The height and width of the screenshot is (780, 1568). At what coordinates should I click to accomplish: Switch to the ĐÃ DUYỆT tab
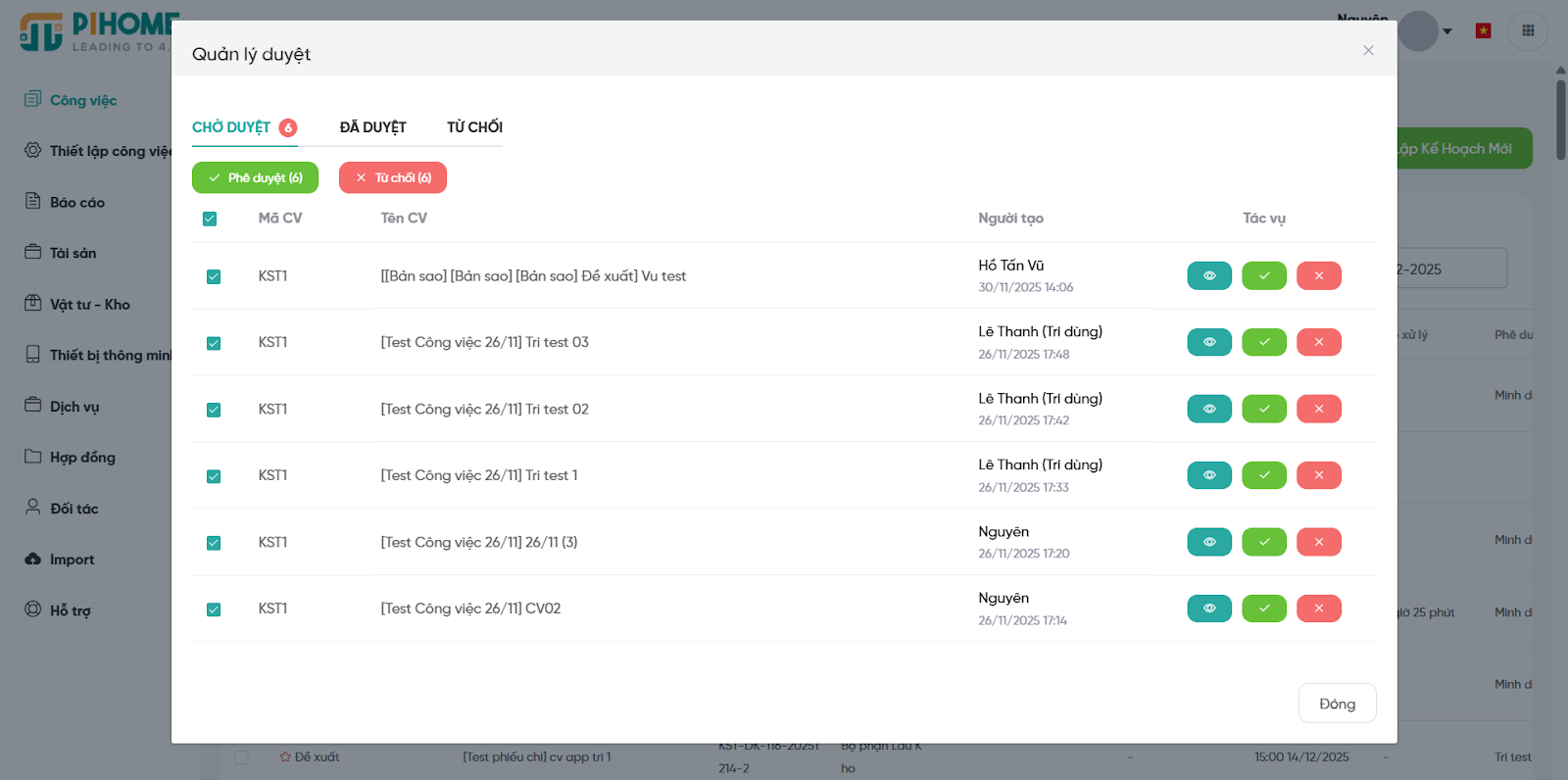(x=372, y=127)
